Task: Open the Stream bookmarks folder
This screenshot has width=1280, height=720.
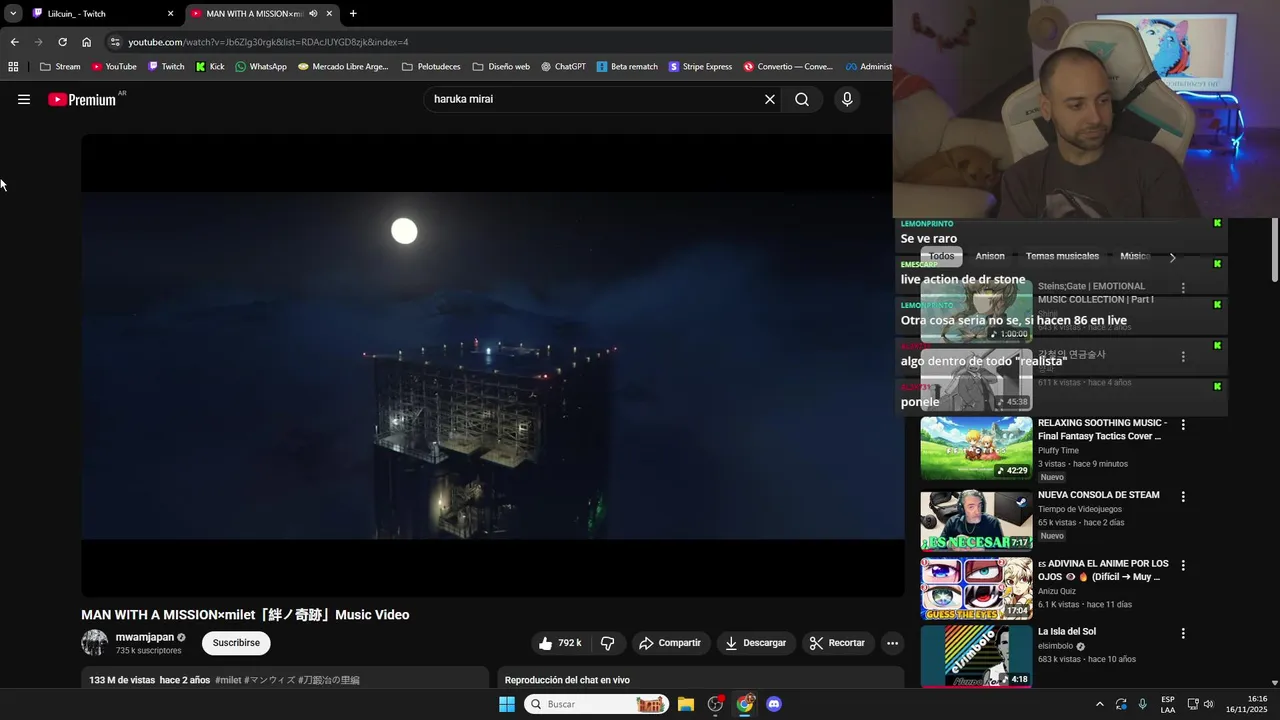Action: (60, 67)
